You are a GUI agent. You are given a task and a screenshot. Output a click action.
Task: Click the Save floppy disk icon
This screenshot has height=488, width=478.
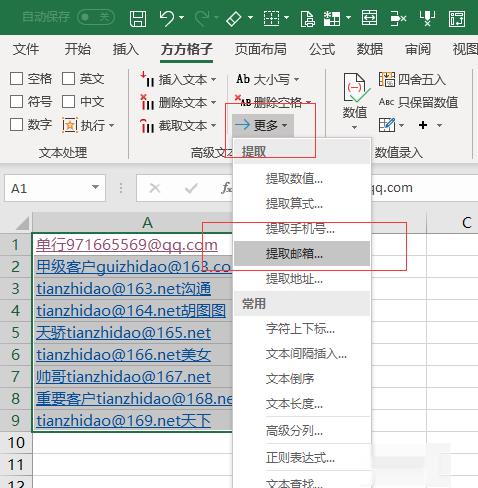138,18
